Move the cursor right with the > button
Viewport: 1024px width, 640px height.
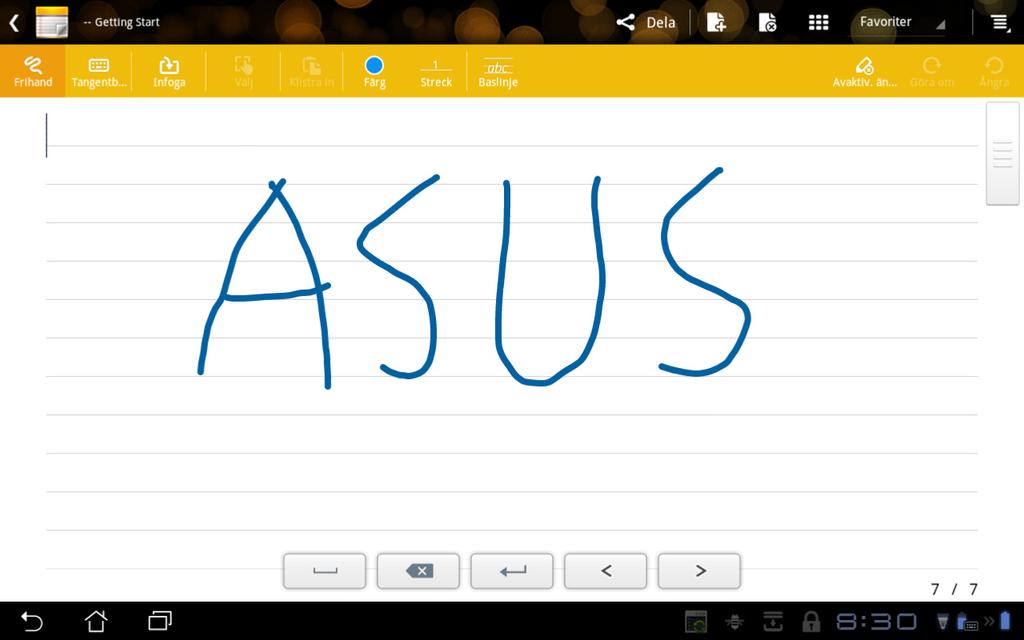(699, 571)
